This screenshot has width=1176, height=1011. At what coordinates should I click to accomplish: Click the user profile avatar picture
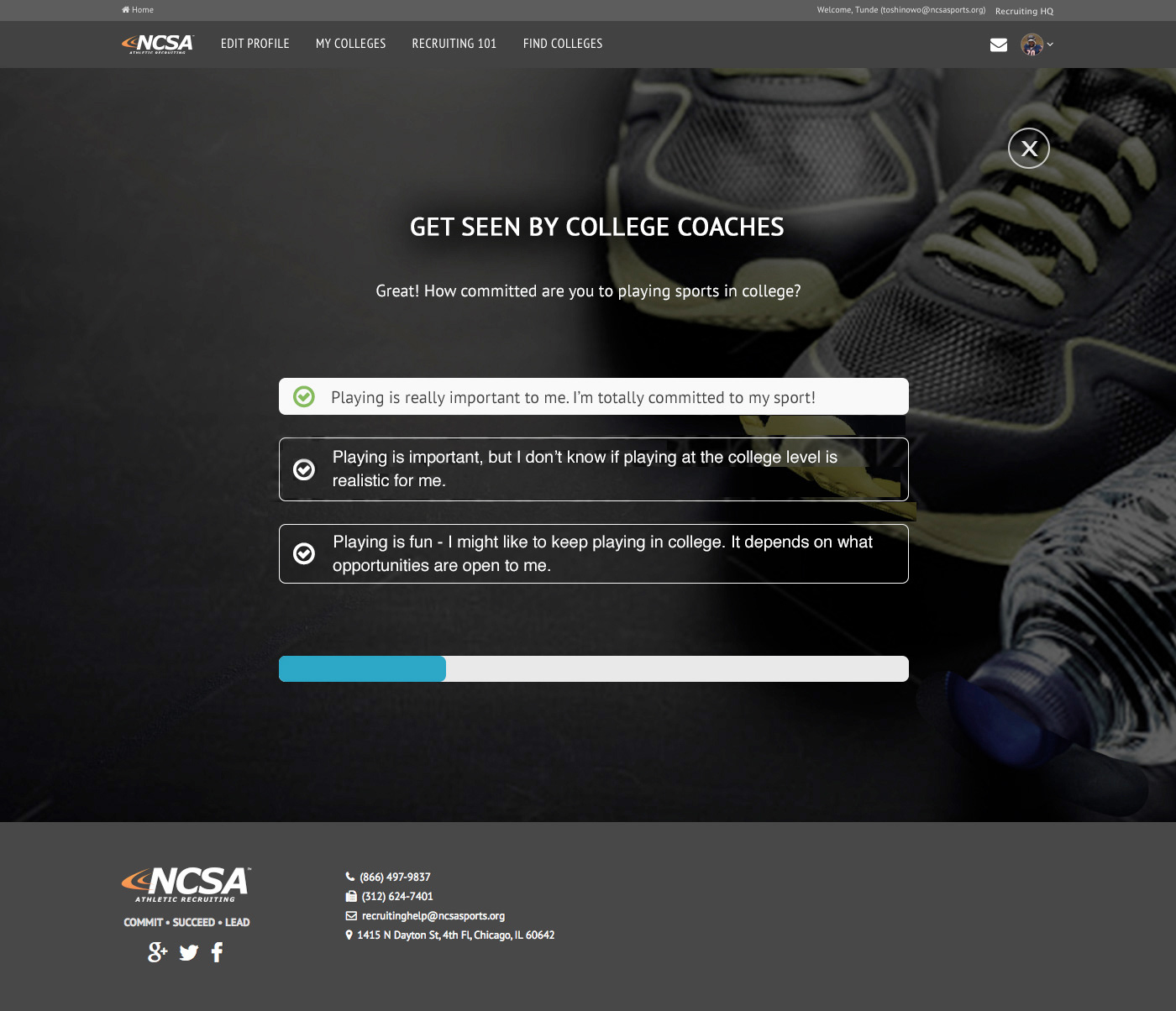tap(1032, 45)
